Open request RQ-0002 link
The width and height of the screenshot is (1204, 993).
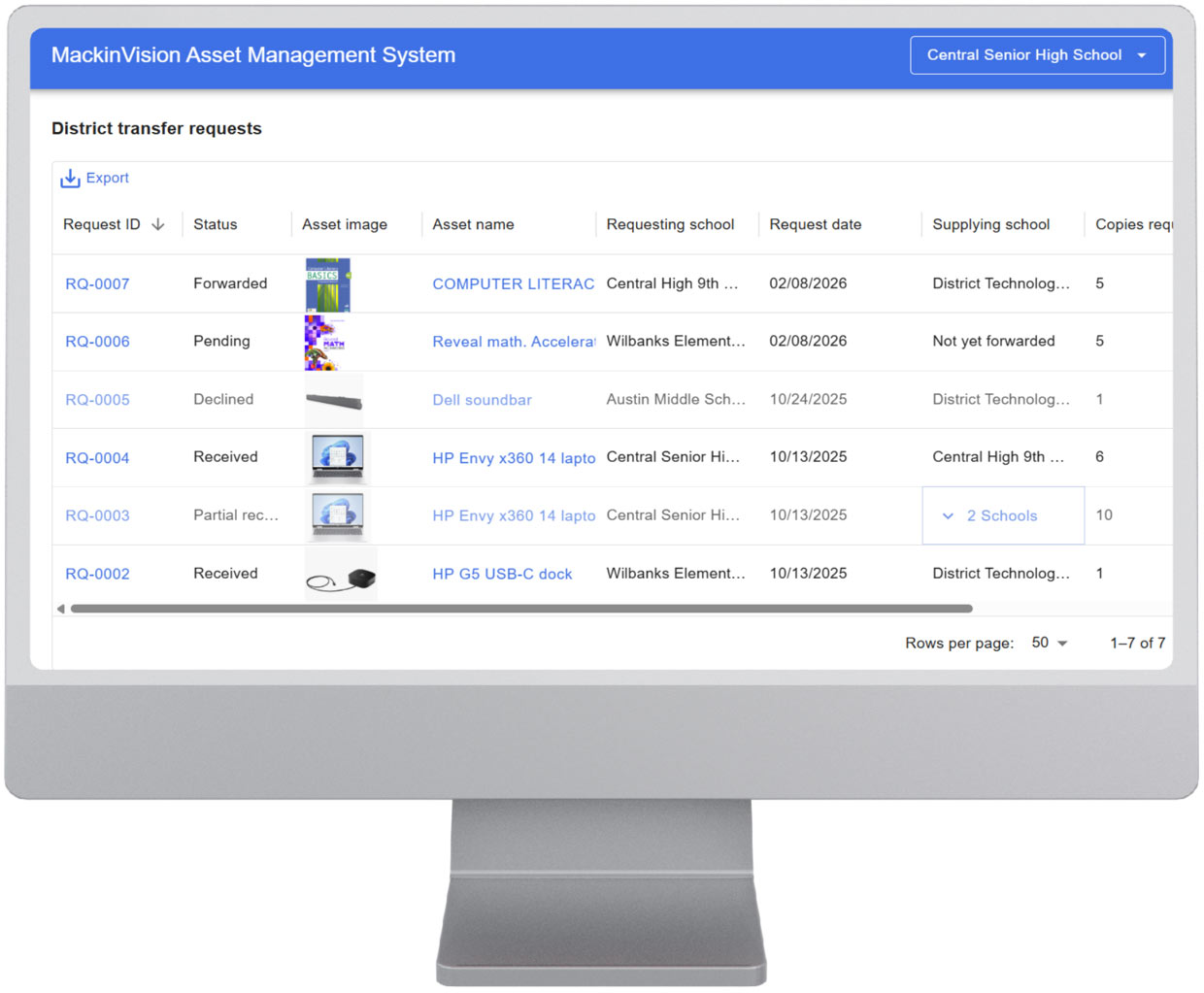click(x=97, y=575)
